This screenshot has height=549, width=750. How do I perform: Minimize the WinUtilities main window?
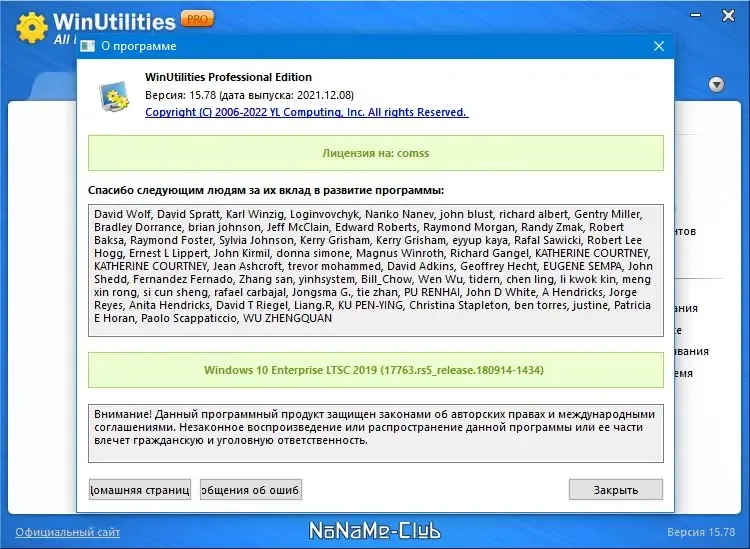point(695,15)
